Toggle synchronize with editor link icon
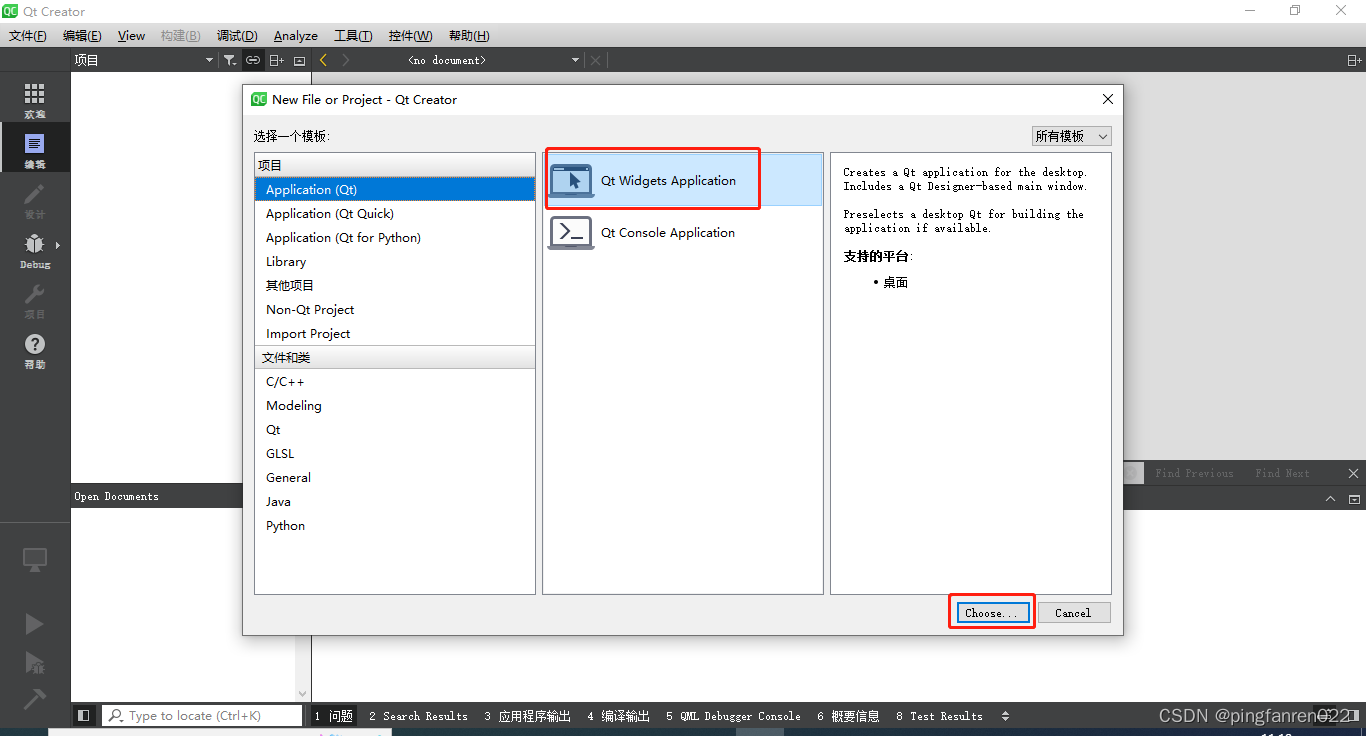 (253, 60)
